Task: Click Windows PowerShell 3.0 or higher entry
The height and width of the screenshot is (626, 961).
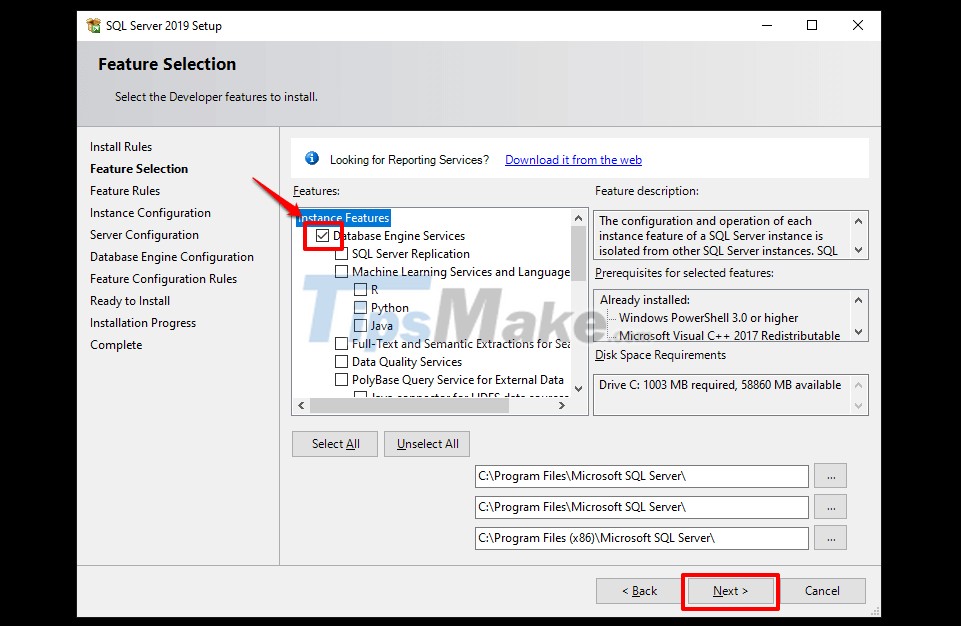Action: 708,318
